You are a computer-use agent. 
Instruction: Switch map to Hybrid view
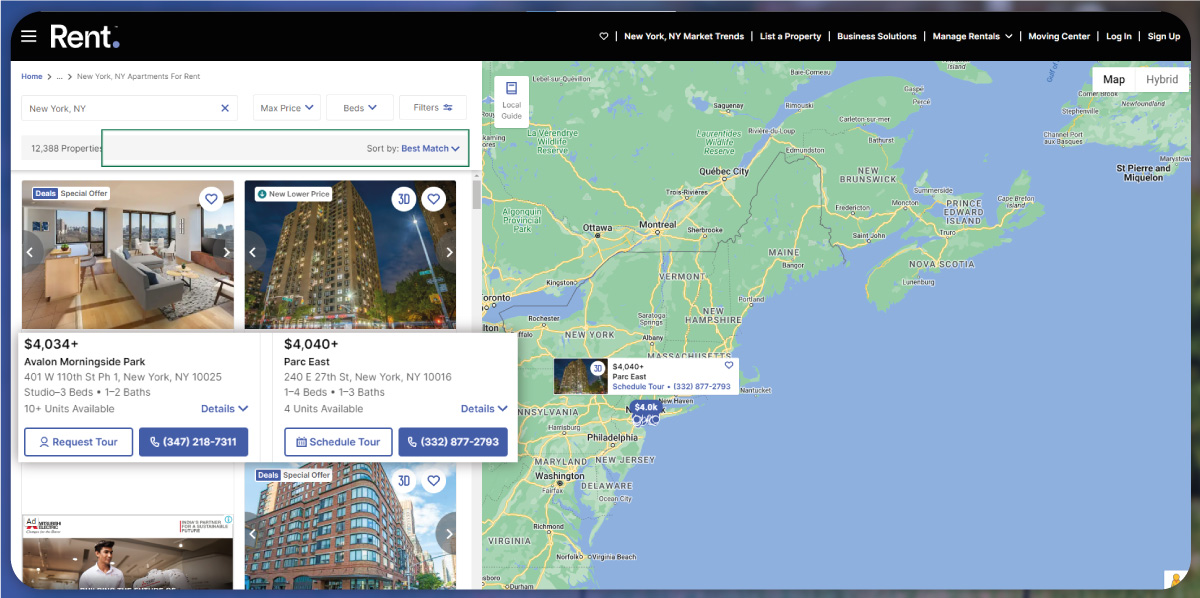click(1162, 80)
